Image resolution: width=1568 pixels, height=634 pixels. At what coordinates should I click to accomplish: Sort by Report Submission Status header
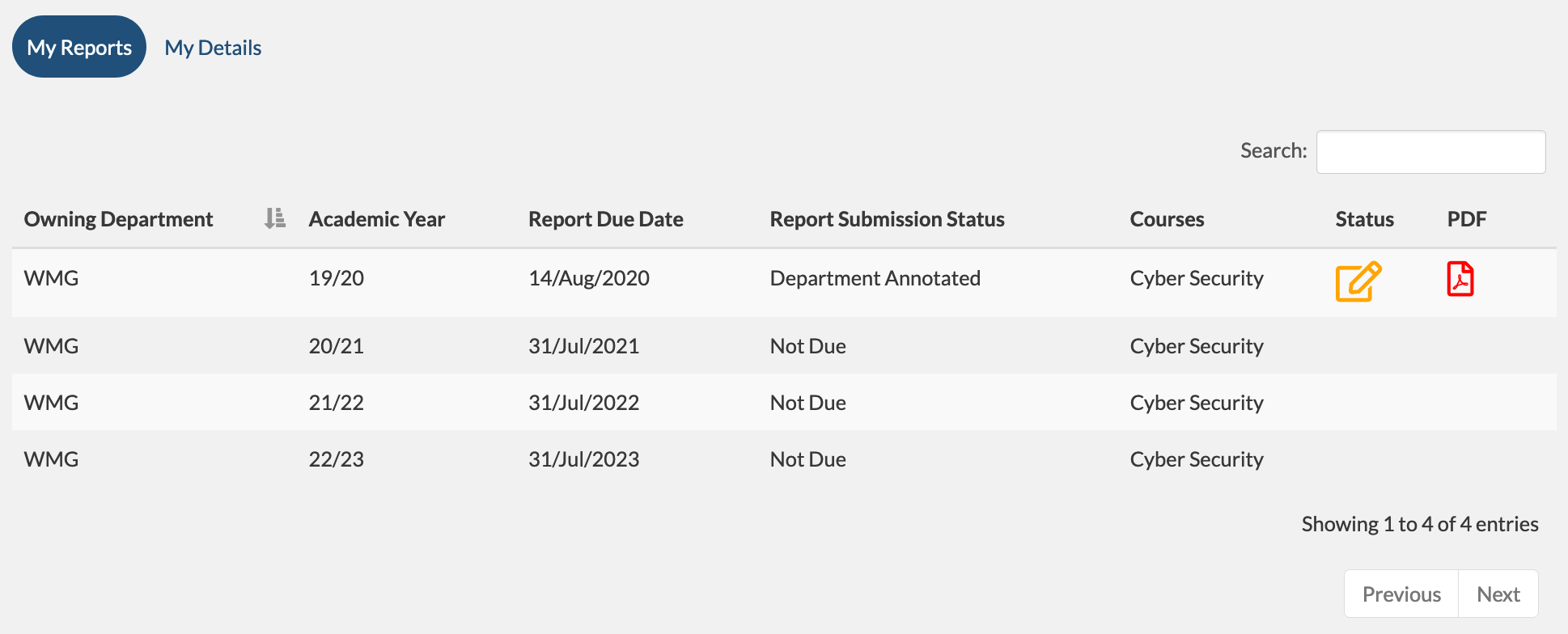tap(887, 219)
